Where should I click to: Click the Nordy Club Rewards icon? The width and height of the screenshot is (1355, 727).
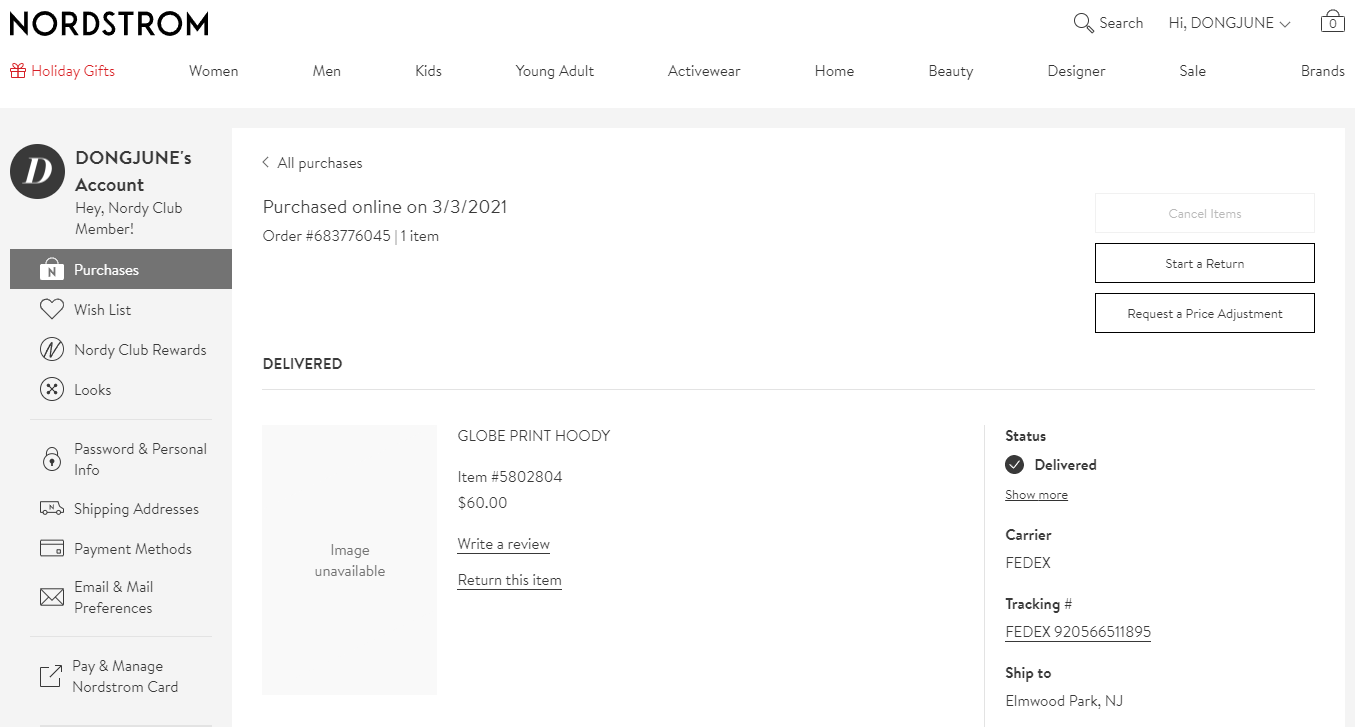tap(52, 350)
